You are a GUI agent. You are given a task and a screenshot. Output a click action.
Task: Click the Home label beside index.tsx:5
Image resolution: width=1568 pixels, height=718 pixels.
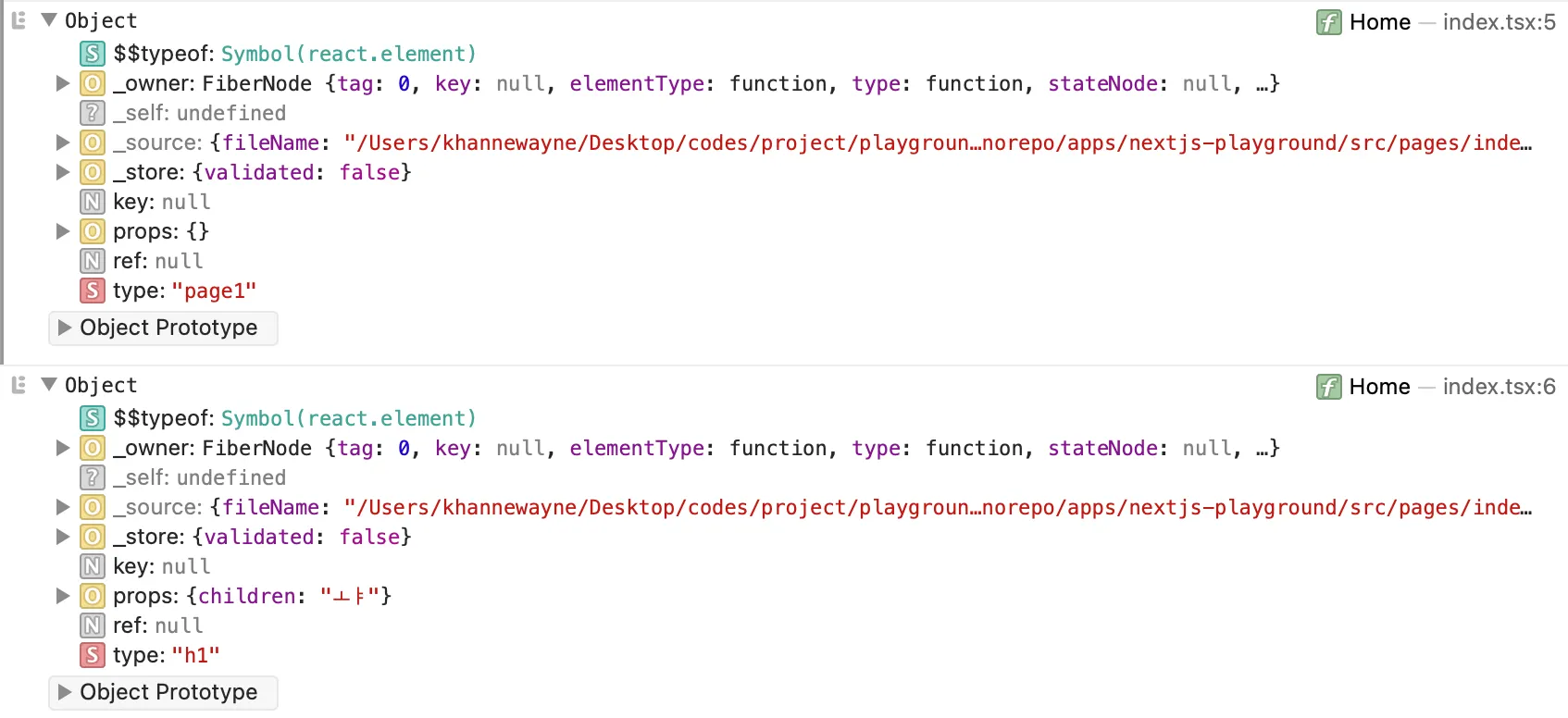tap(1380, 22)
